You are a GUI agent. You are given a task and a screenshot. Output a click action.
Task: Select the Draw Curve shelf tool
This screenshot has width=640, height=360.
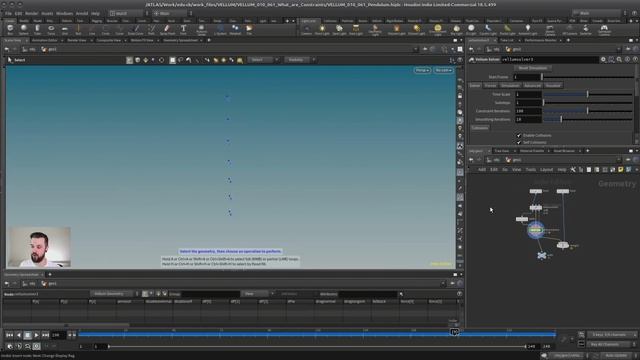[x=135, y=29]
